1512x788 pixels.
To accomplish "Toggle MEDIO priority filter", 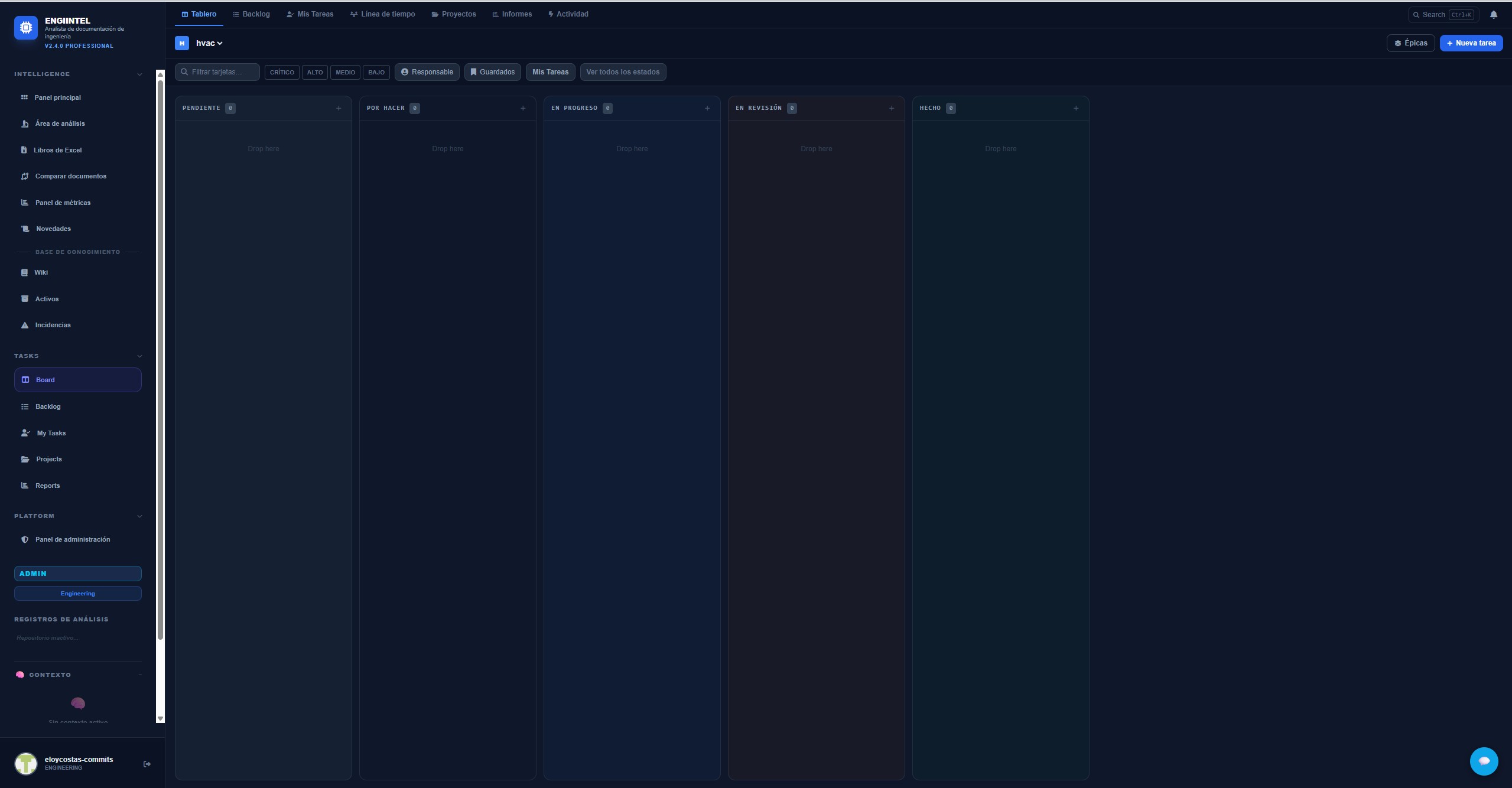I will (346, 72).
